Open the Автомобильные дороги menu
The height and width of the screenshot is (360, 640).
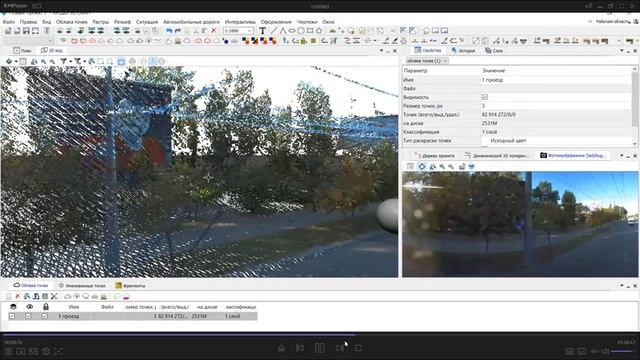(x=191, y=22)
